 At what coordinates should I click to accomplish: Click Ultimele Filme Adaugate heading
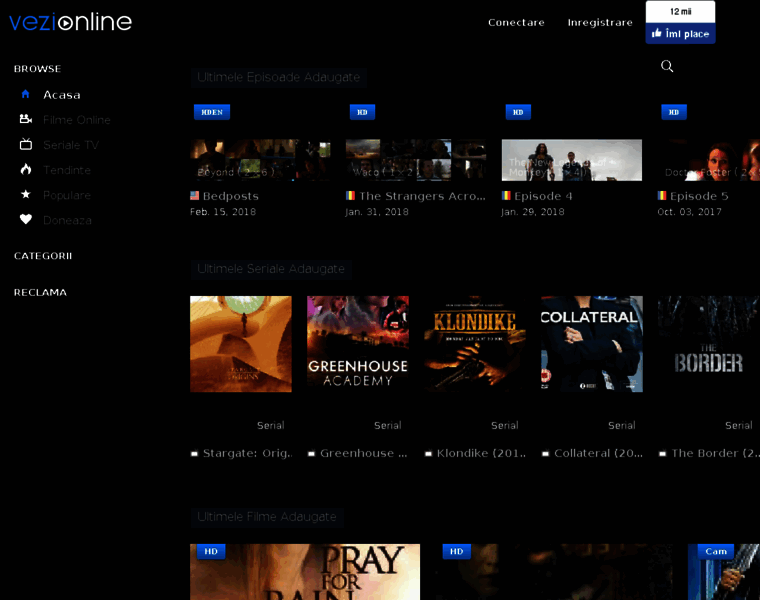[x=267, y=517]
